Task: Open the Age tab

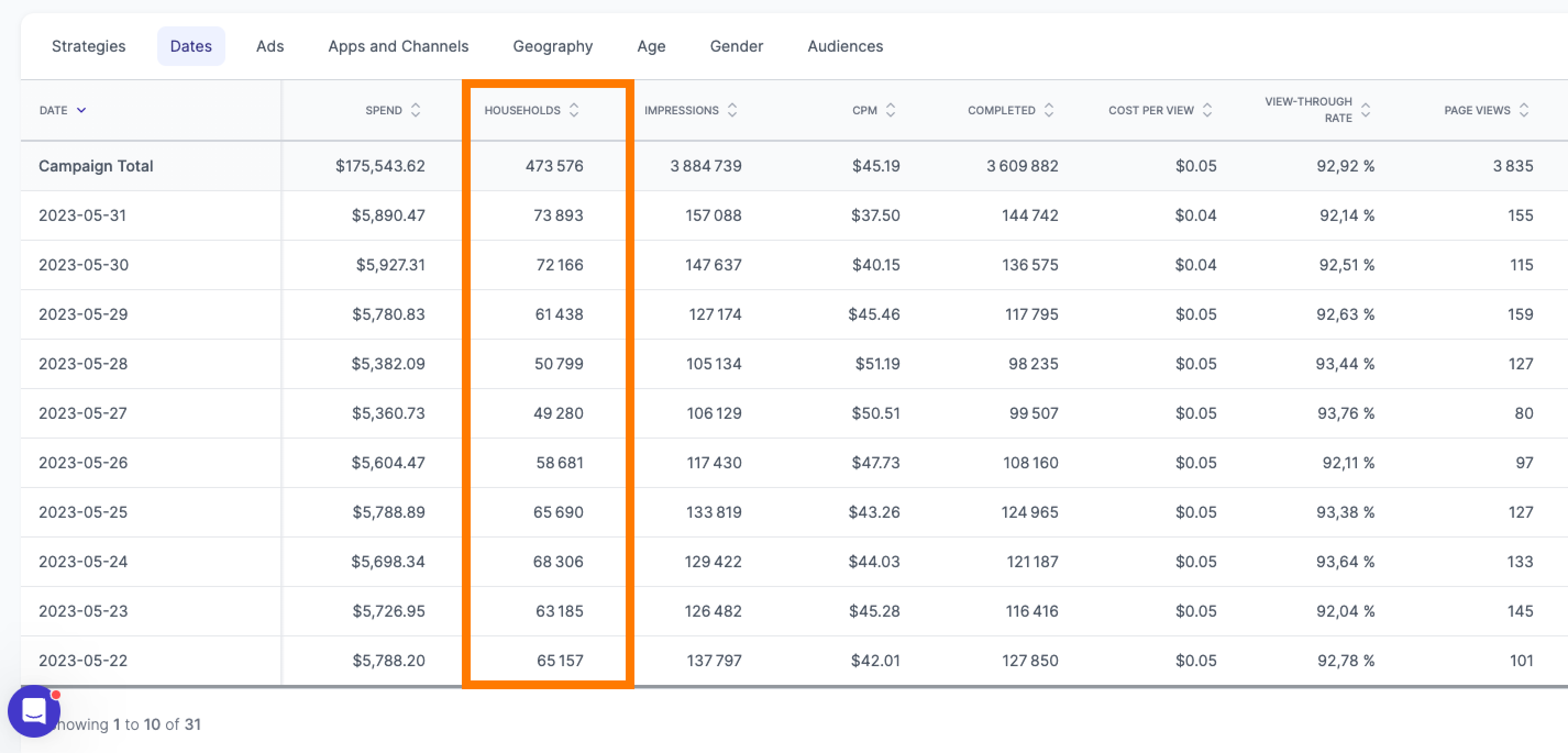Action: 652,46
